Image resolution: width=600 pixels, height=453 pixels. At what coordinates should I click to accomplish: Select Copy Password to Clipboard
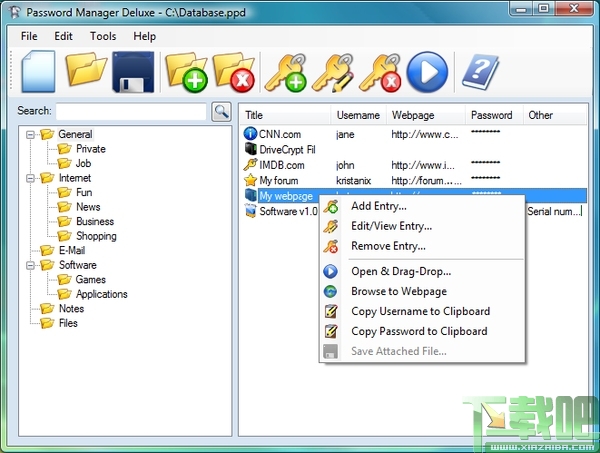coord(419,331)
